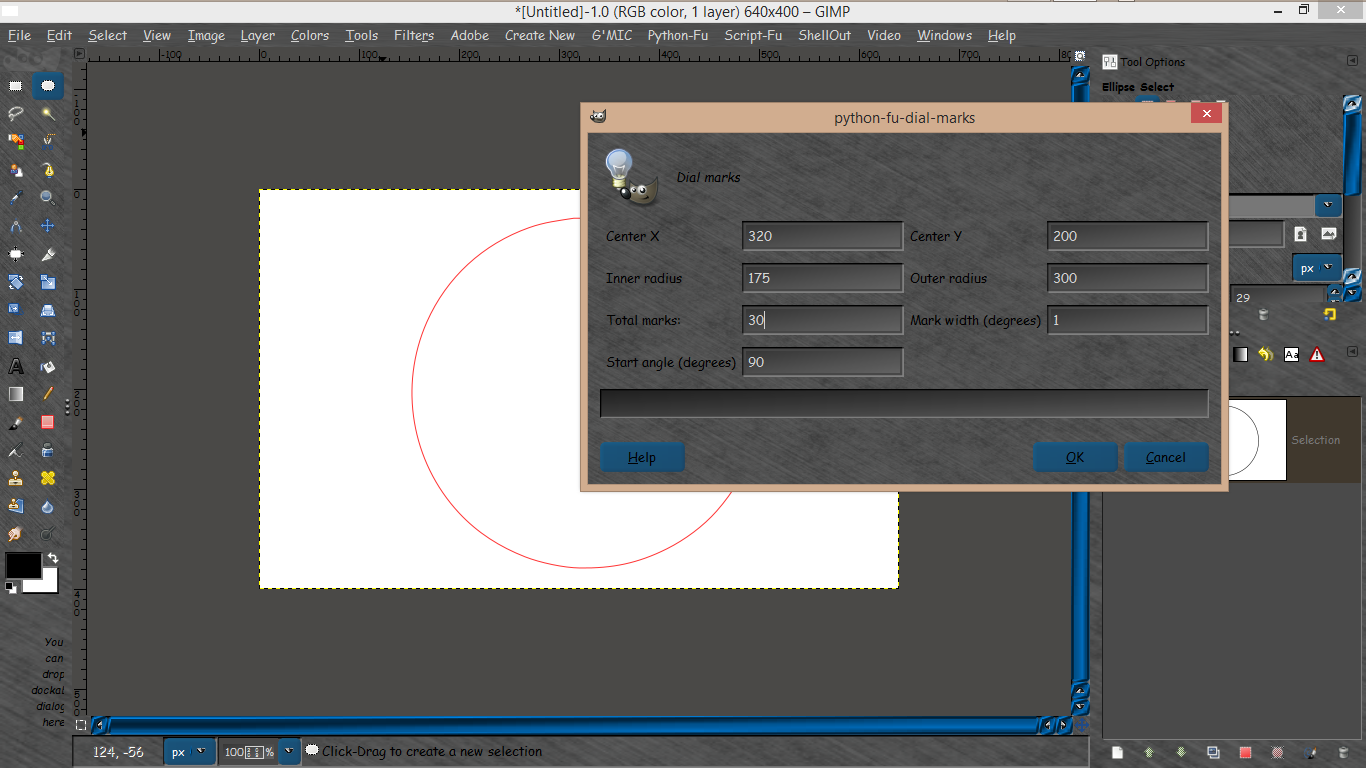The width and height of the screenshot is (1366, 768).
Task: Click OK in dial marks dialog
Action: [x=1075, y=457]
